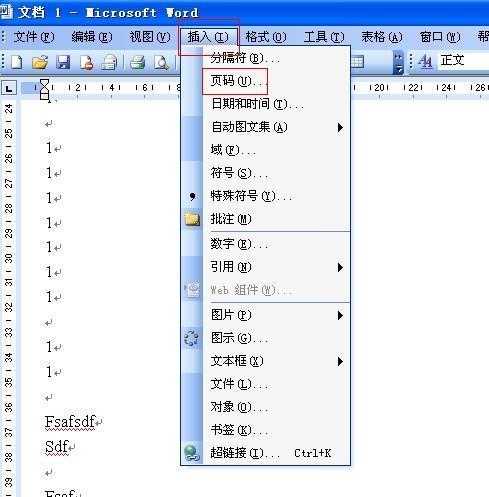Open the style box showing 正文
Screen dimensions: 489x497
tap(463, 61)
